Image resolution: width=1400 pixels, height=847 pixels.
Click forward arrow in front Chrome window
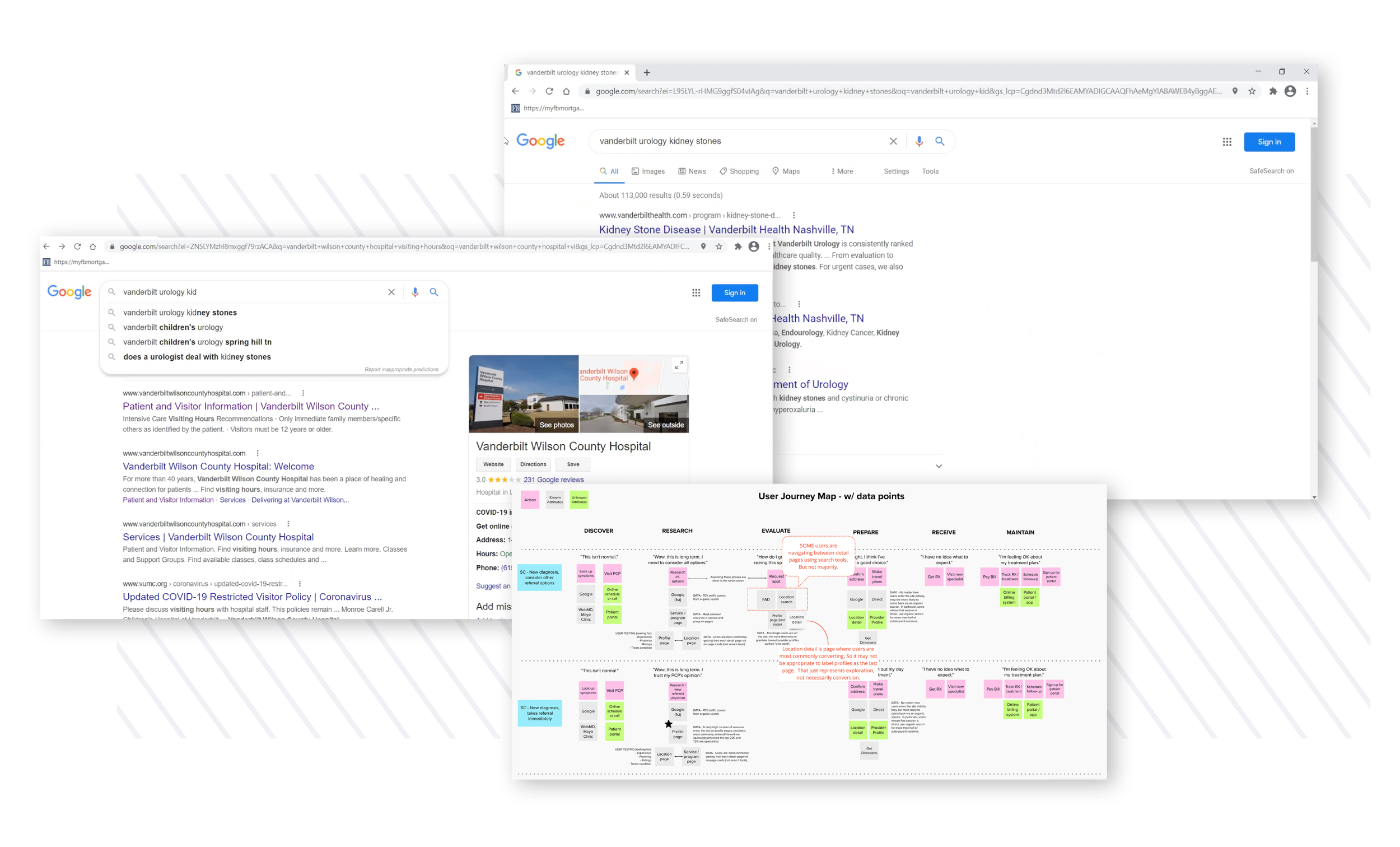(62, 246)
